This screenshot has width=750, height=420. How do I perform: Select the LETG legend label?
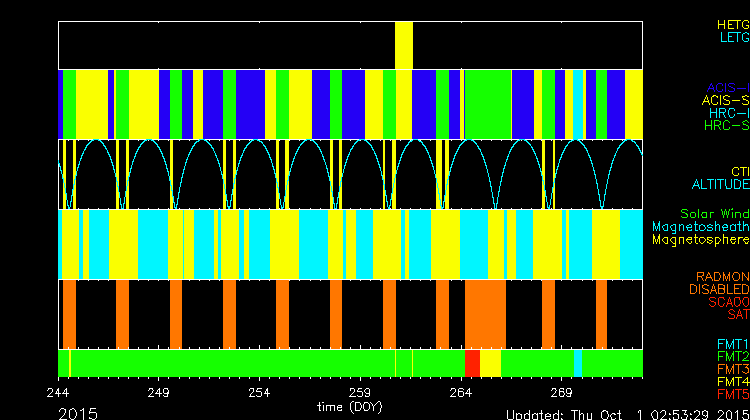[733, 37]
